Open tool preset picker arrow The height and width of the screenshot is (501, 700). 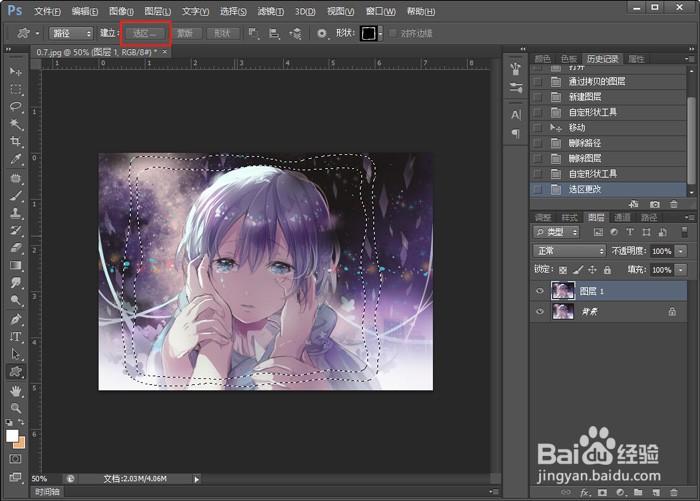[x=38, y=33]
